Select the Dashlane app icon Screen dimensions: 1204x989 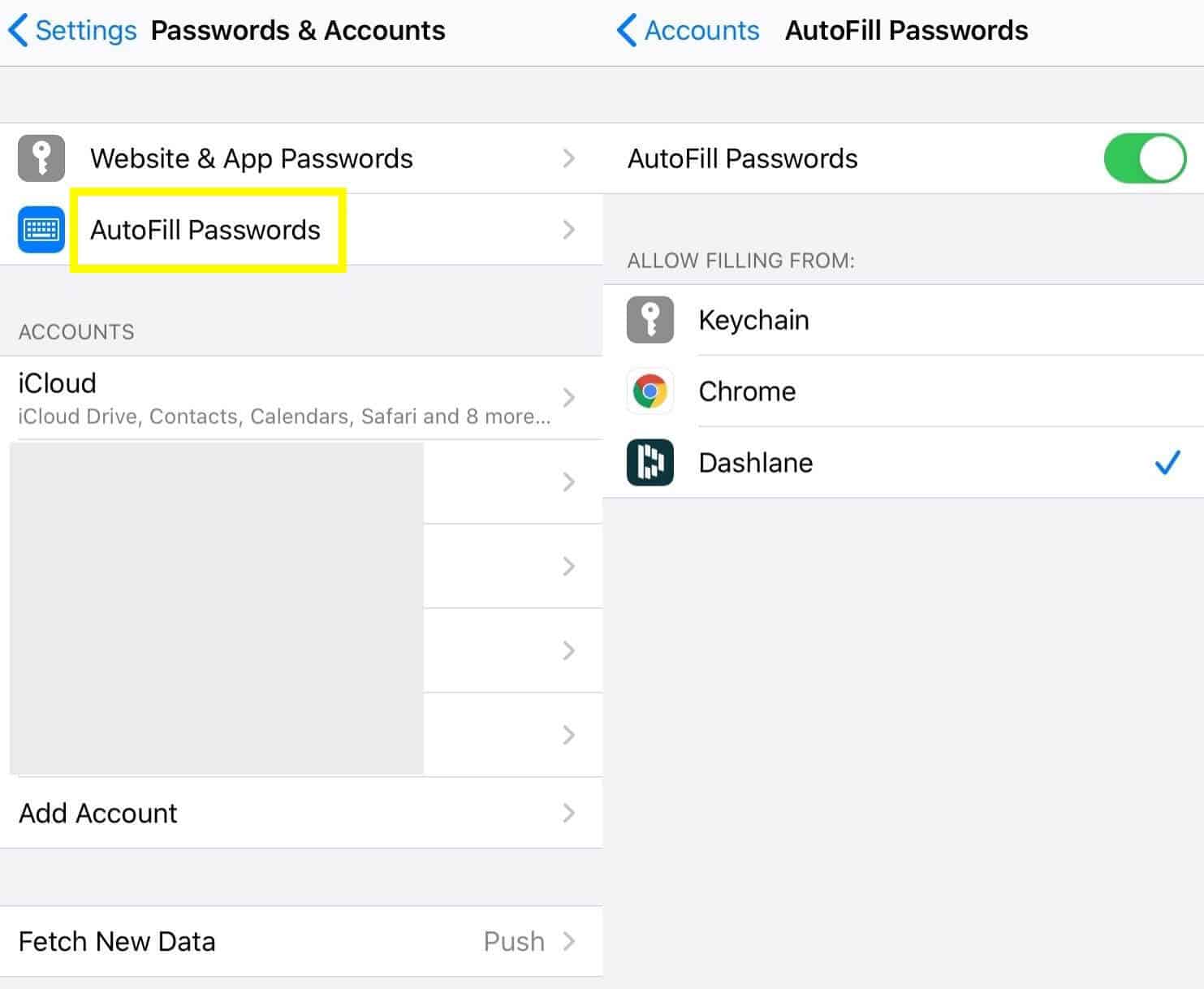pos(650,463)
